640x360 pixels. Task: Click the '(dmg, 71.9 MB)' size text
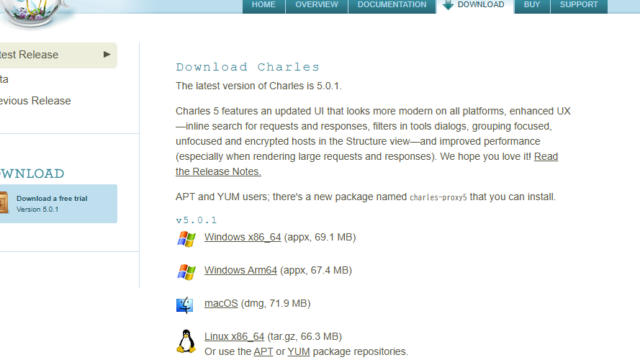[x=276, y=304]
